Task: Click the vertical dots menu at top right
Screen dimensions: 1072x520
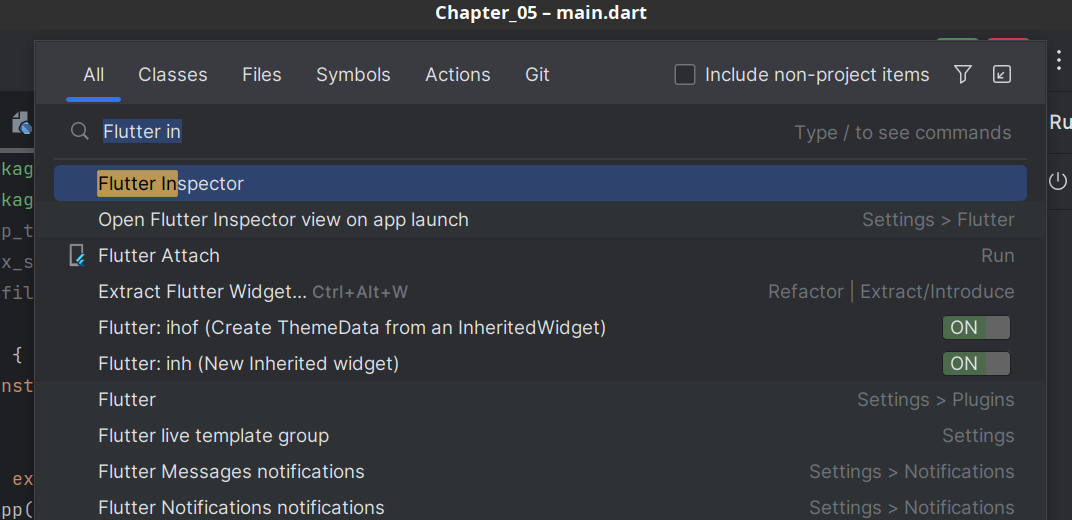Action: pyautogui.click(x=1058, y=59)
